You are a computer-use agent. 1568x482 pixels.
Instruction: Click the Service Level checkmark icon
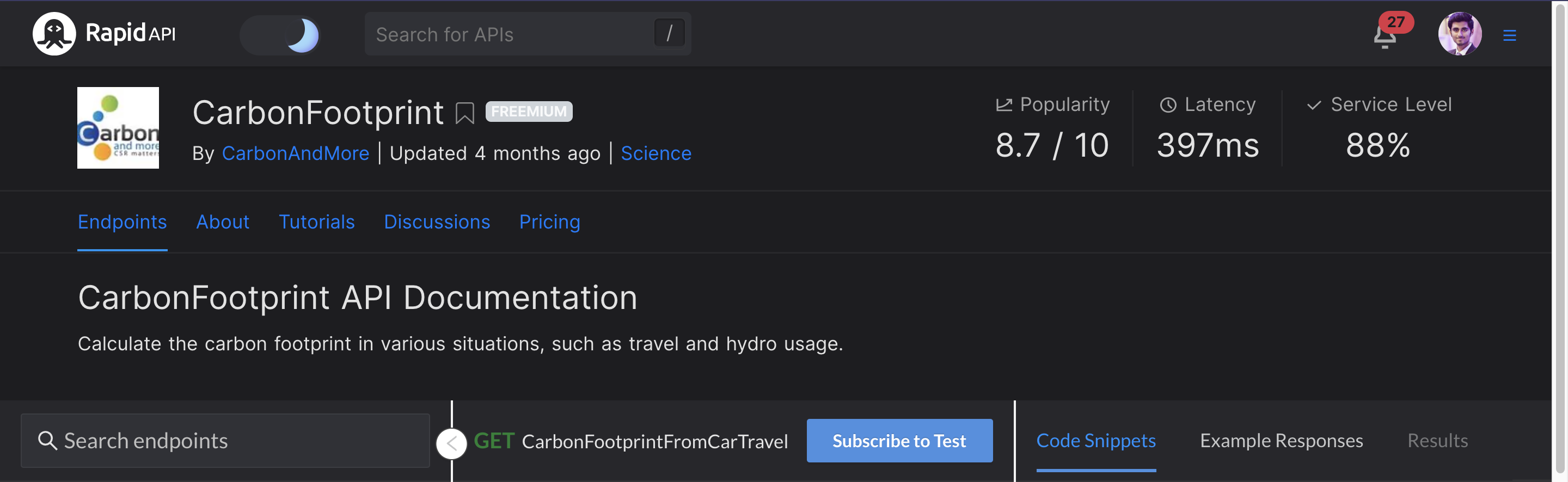[x=1314, y=104]
